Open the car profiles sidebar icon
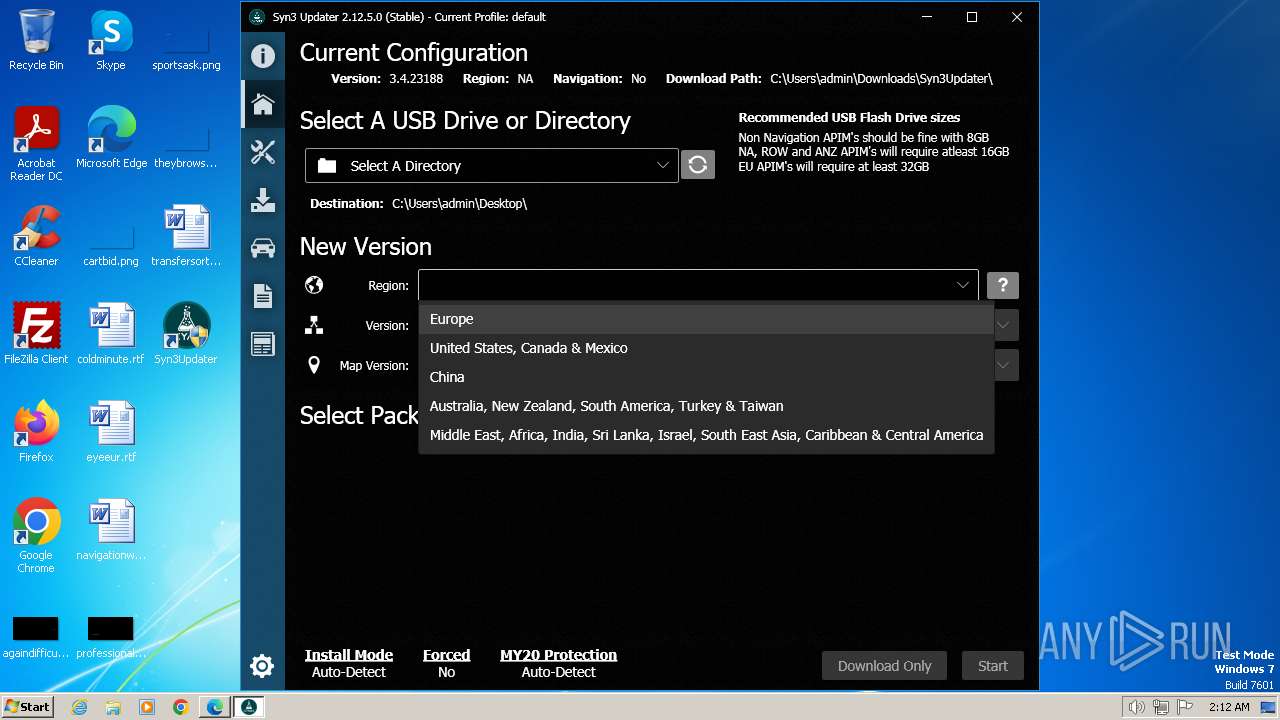 [x=262, y=248]
